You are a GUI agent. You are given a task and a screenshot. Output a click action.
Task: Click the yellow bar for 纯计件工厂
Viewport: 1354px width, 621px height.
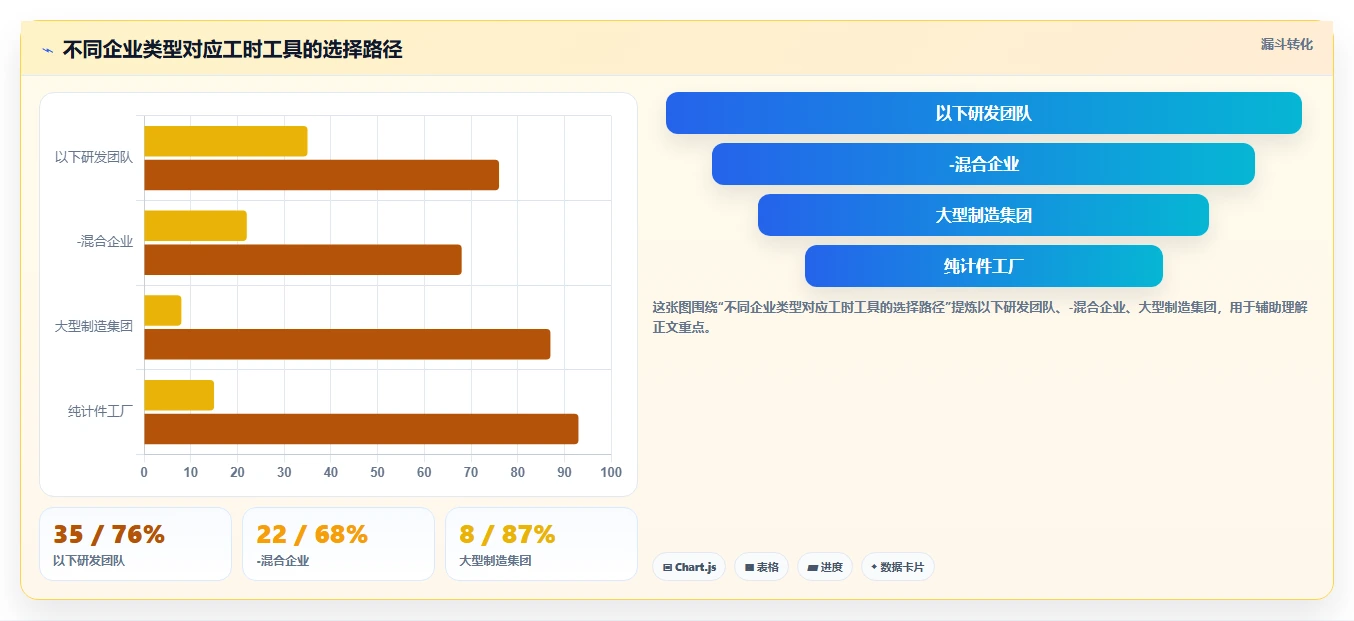(179, 395)
